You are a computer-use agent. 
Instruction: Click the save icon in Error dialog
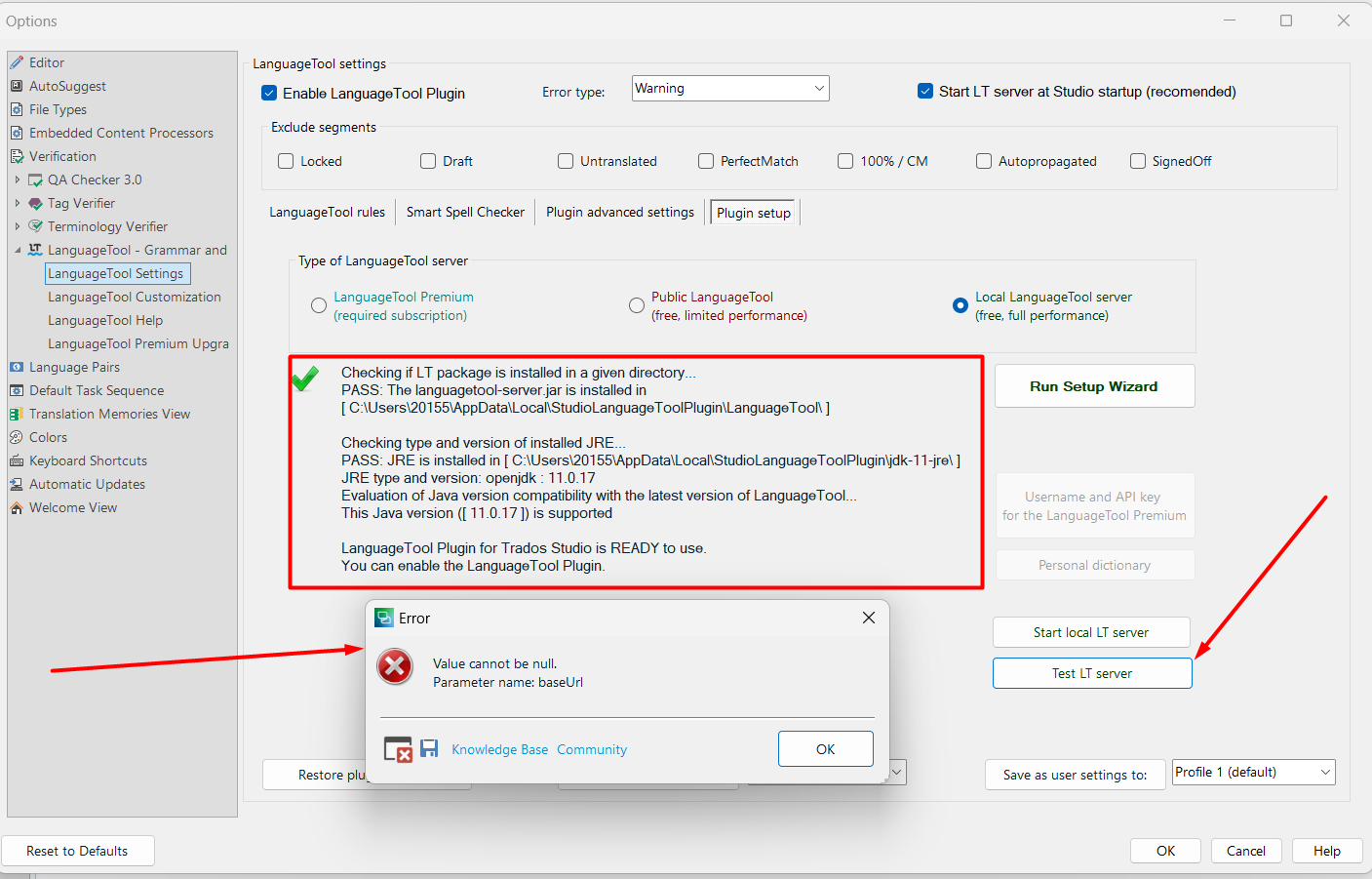[x=429, y=748]
